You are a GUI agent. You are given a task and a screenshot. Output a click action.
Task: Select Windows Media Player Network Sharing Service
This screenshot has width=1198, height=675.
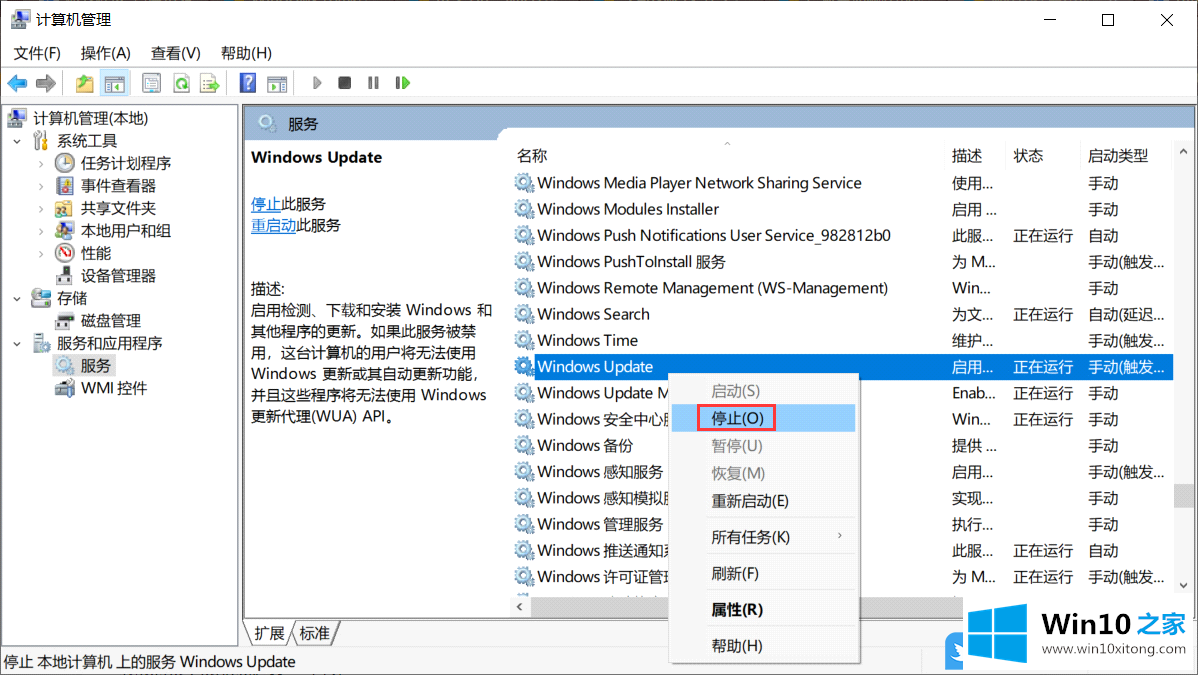point(699,183)
